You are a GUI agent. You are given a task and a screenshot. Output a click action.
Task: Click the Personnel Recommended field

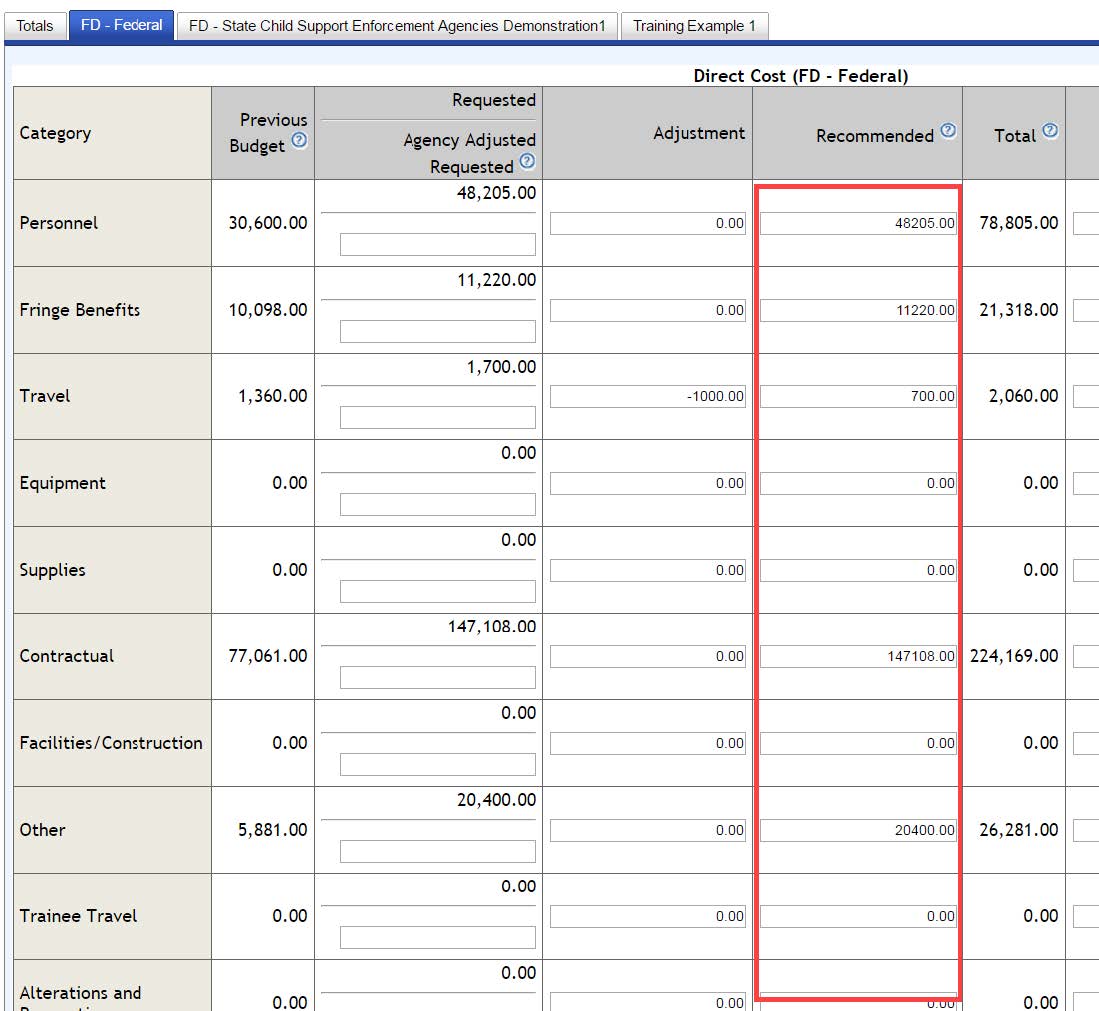pos(858,224)
